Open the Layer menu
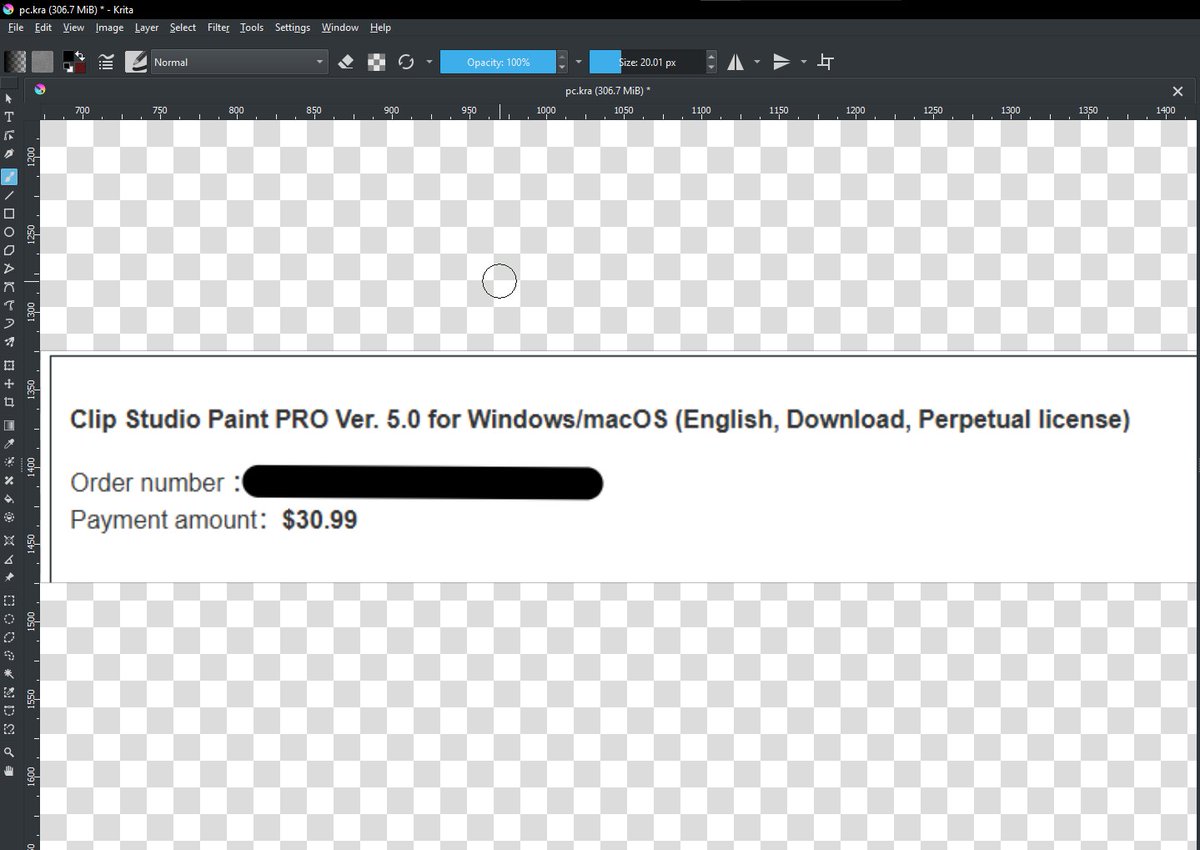 click(x=147, y=28)
